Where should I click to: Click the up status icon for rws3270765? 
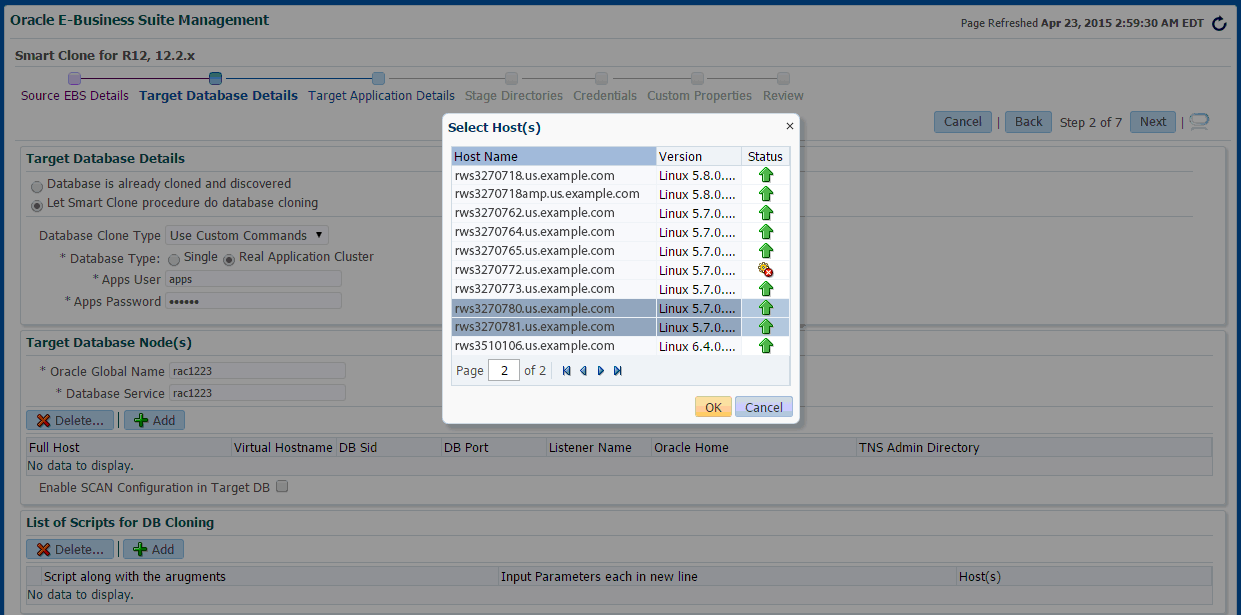(766, 251)
